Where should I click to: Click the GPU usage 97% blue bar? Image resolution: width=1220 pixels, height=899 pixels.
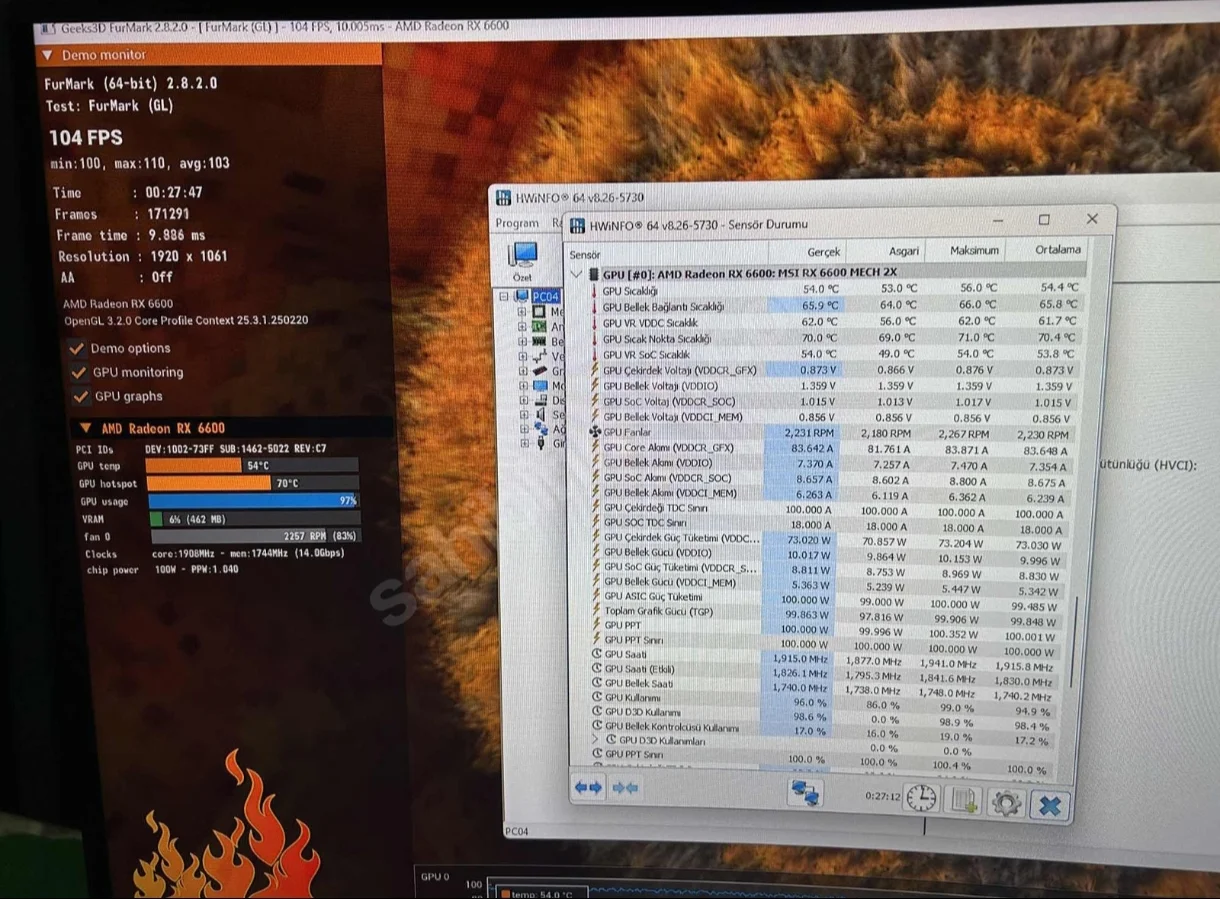tap(253, 500)
